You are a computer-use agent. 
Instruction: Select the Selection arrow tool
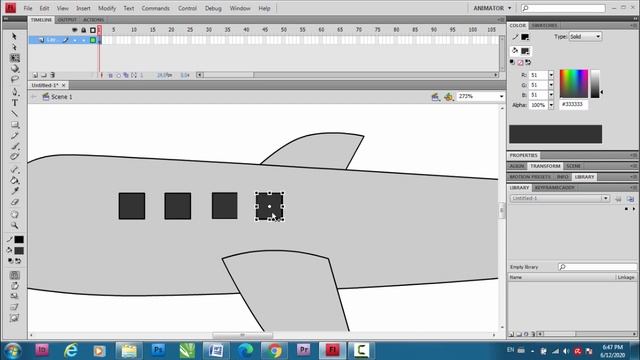(14, 36)
